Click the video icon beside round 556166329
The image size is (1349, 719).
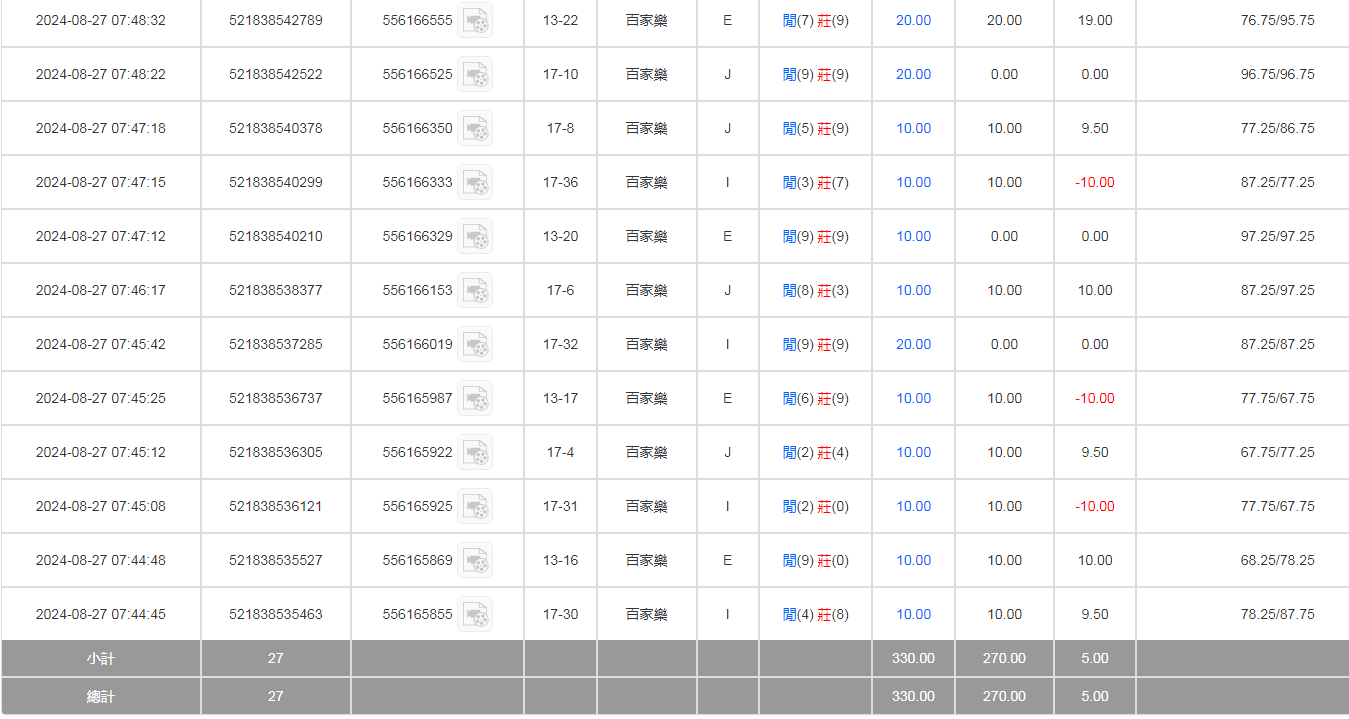point(475,237)
